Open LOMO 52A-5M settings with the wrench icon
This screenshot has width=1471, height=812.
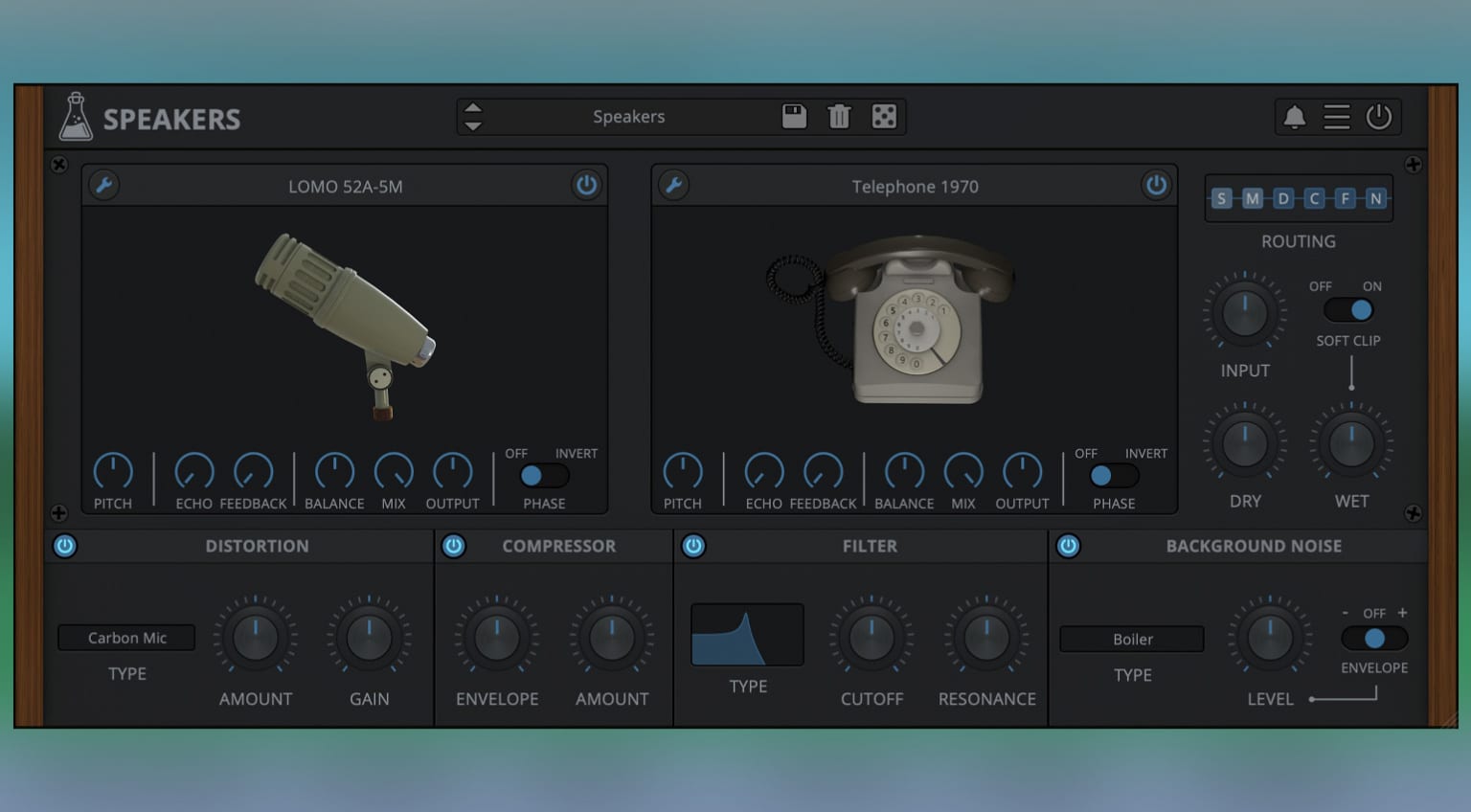tap(103, 185)
